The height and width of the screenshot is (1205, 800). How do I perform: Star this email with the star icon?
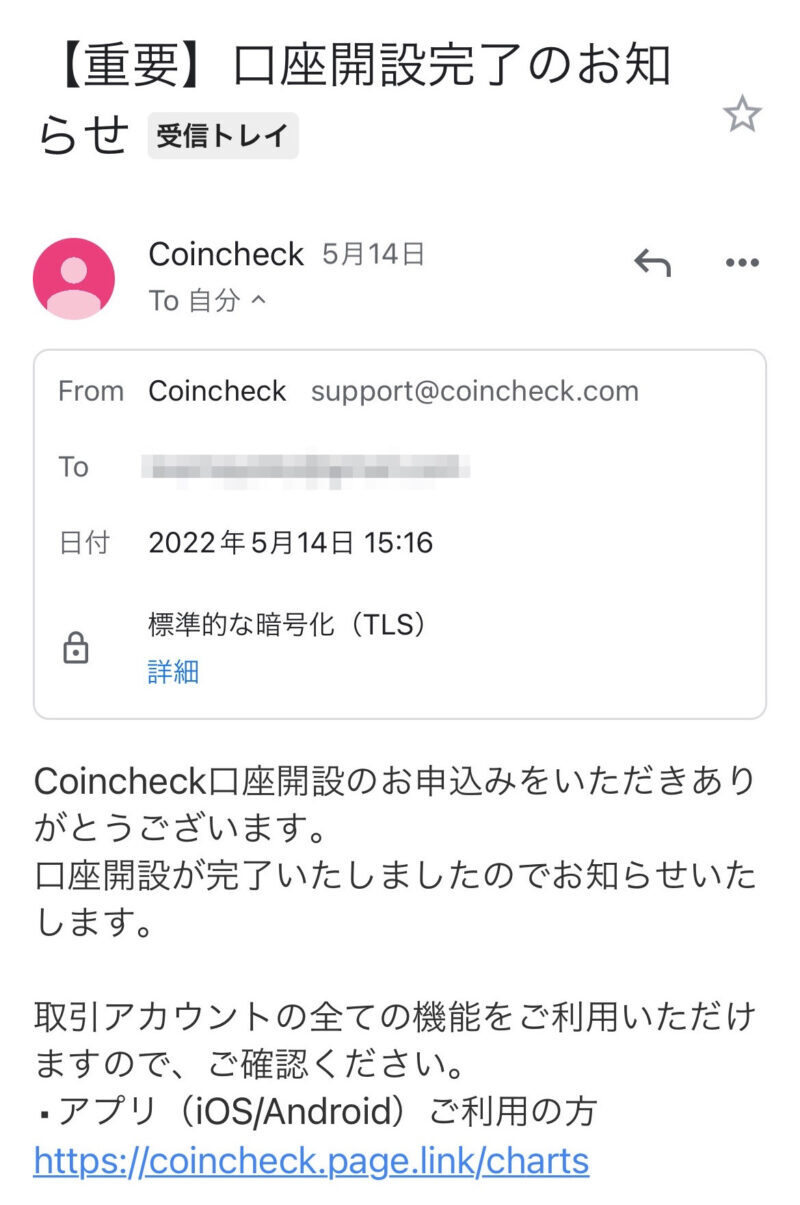742,115
